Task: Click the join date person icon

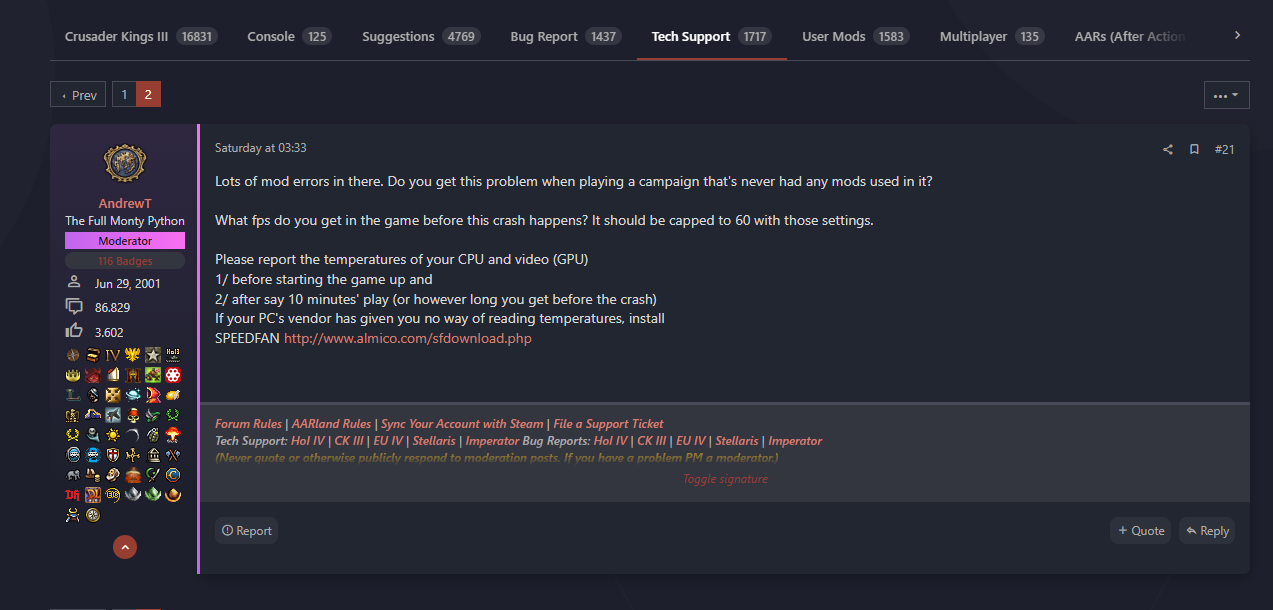Action: click(73, 281)
